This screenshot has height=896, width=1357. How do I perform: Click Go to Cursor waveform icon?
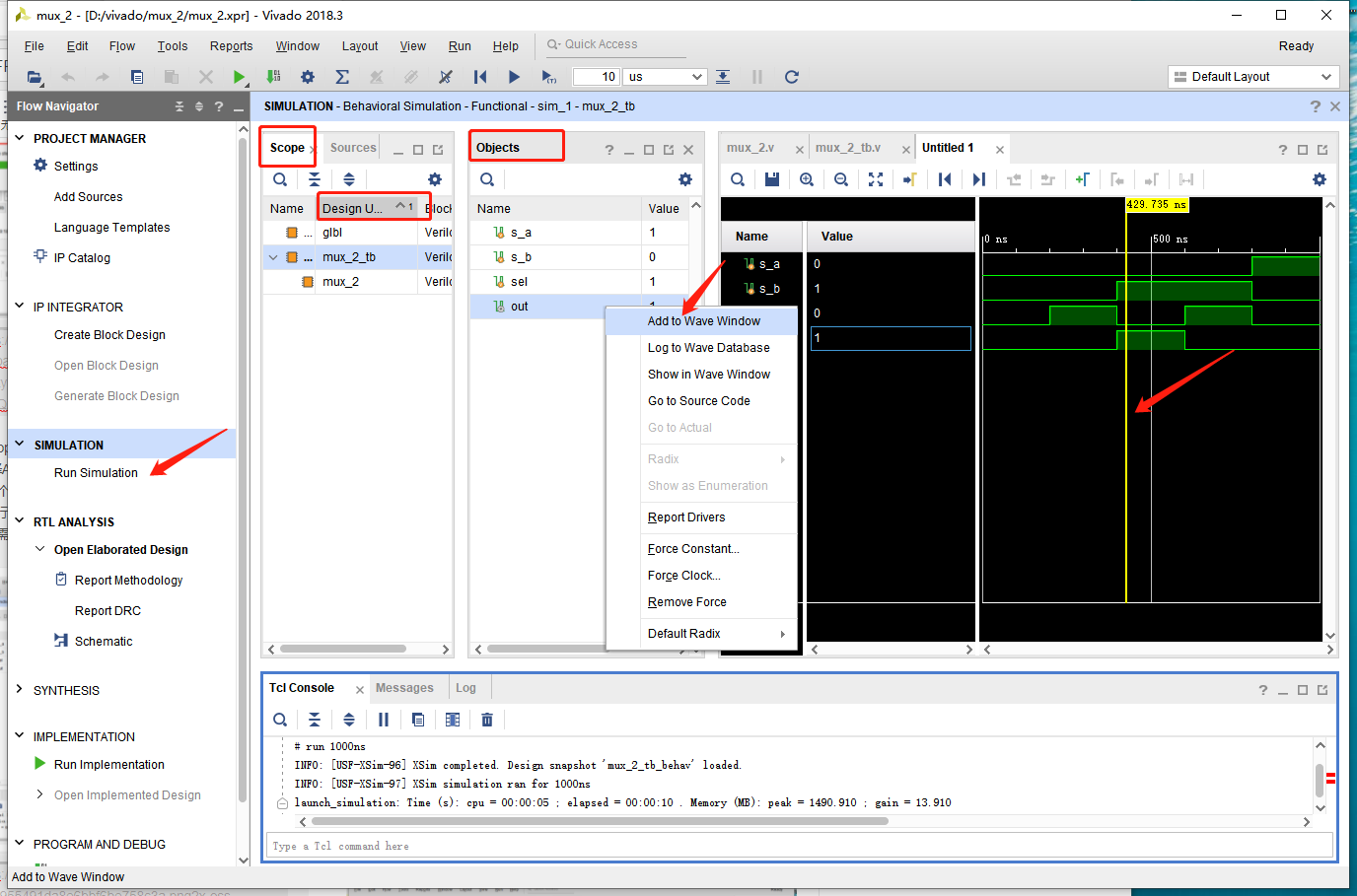click(910, 179)
